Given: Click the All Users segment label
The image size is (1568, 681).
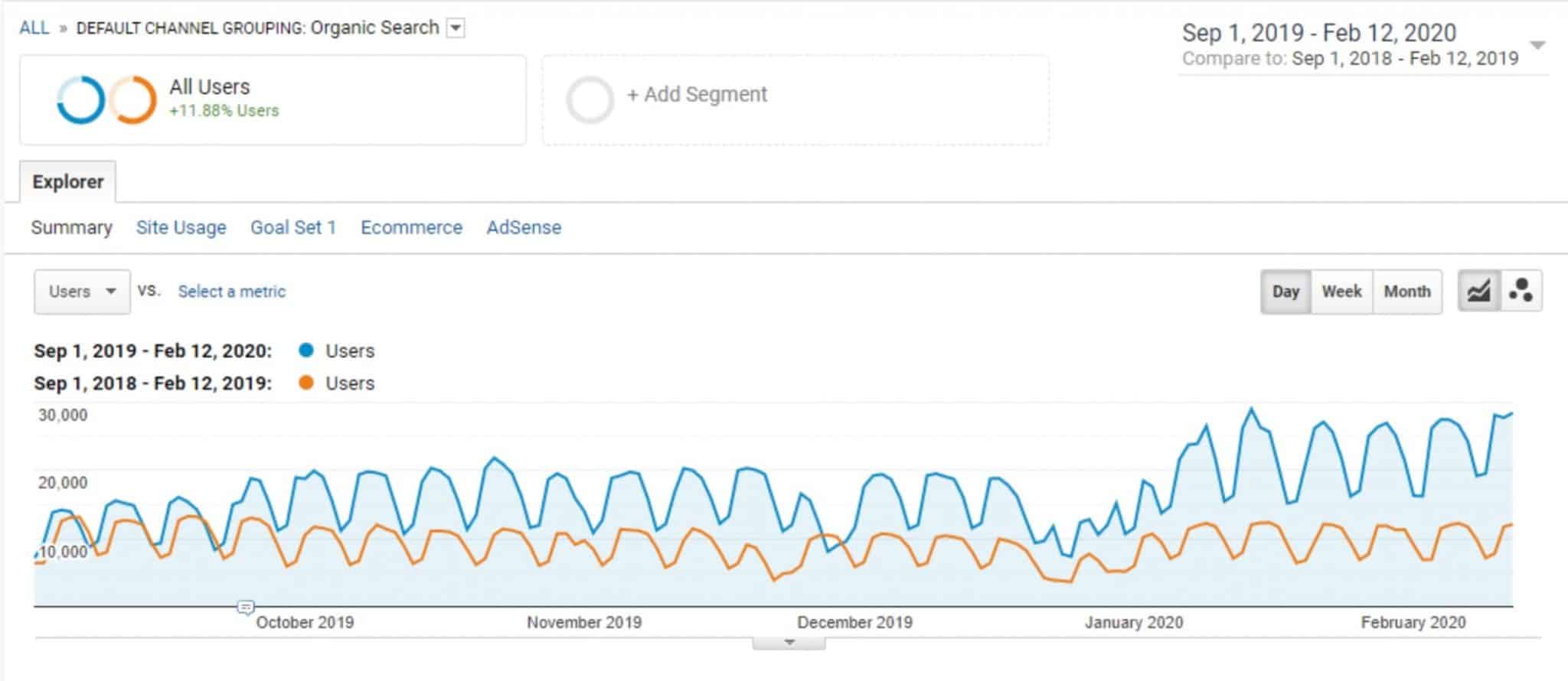Looking at the screenshot, I should (x=210, y=87).
